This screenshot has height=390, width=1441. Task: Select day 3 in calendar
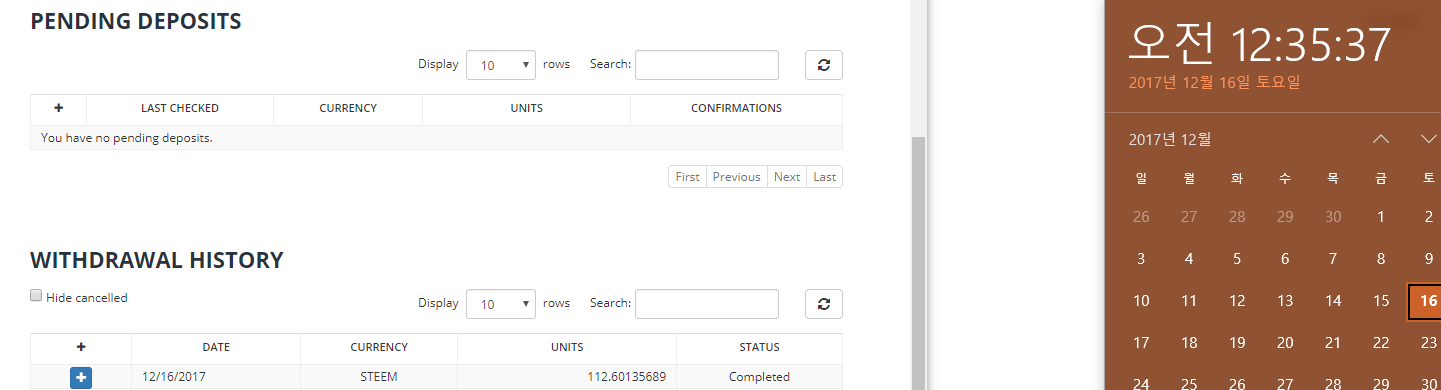(x=1141, y=259)
